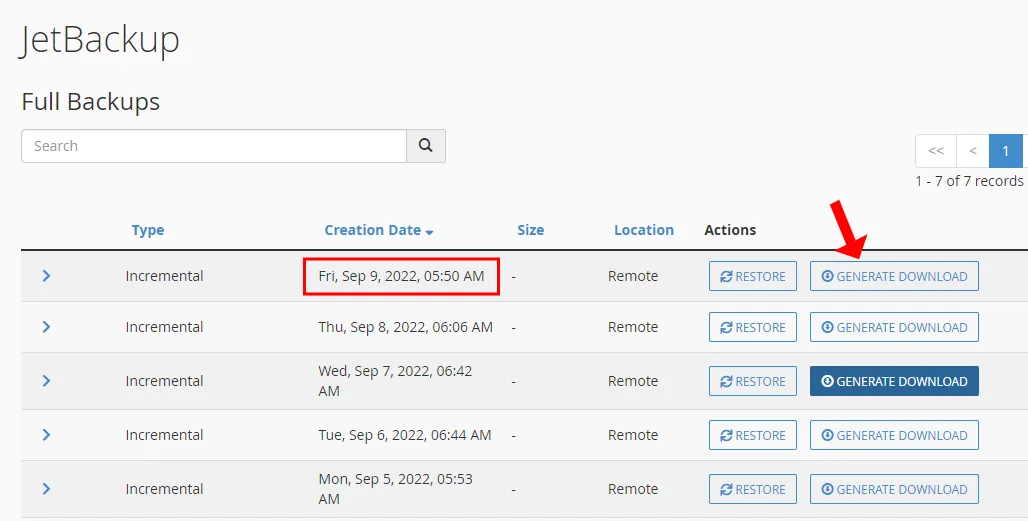Generate download for Thu, Sep 8 backup
Image resolution: width=1028 pixels, height=521 pixels.
(894, 327)
